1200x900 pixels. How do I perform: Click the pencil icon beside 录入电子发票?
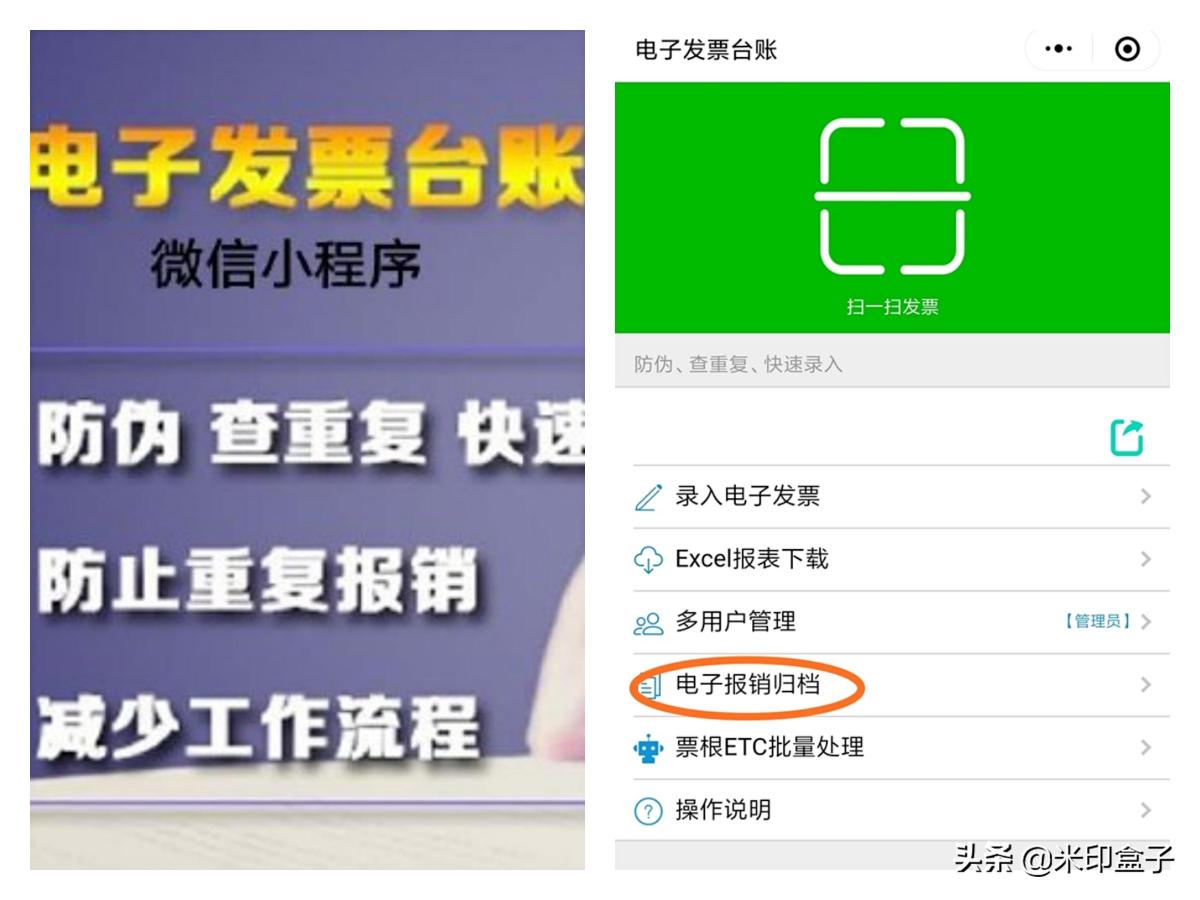pos(648,497)
